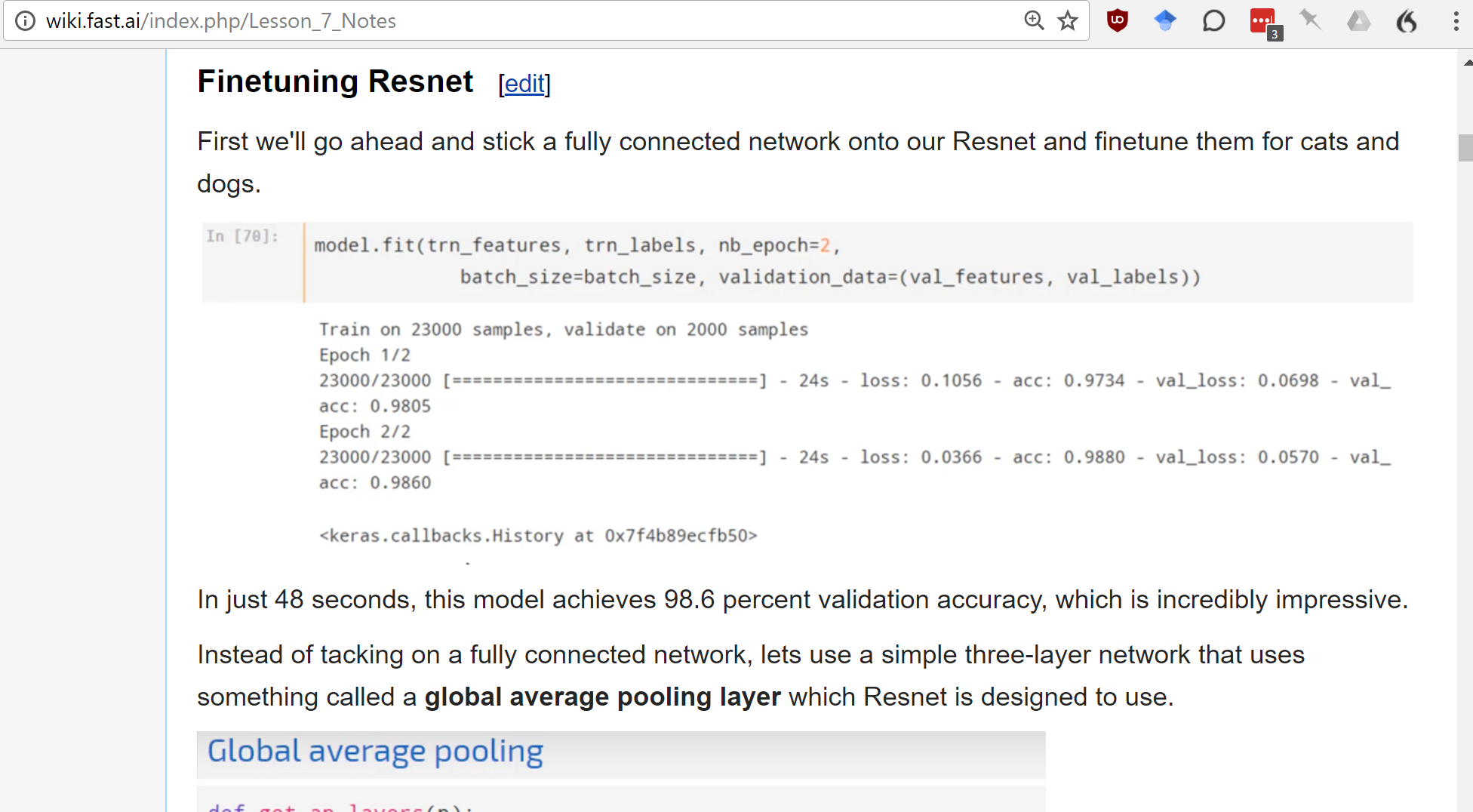Click the Google Scholar extension button
Screen dimensions: 1473x812
[1165, 21]
